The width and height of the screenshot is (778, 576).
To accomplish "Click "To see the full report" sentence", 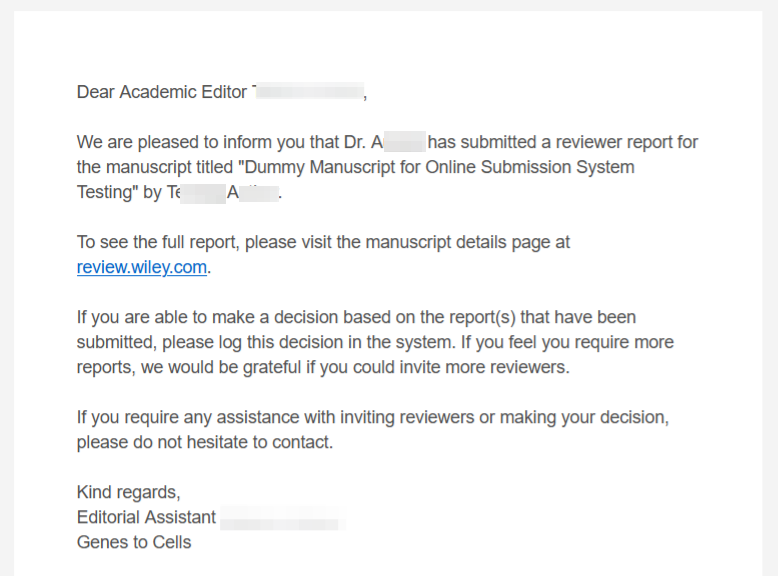I will (158, 242).
